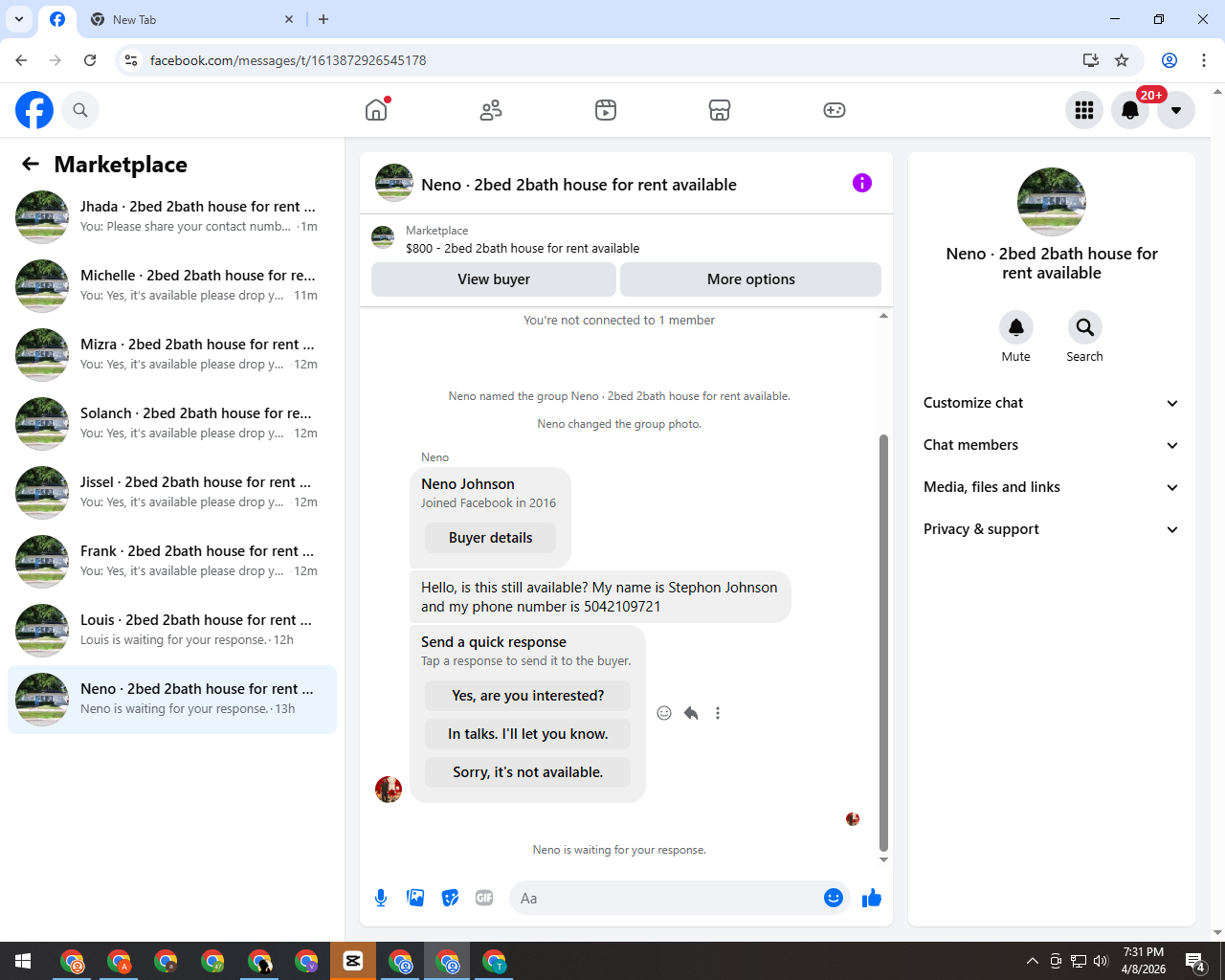Image resolution: width=1225 pixels, height=980 pixels.
Task: Open Frank conversation in list
Action: point(172,562)
